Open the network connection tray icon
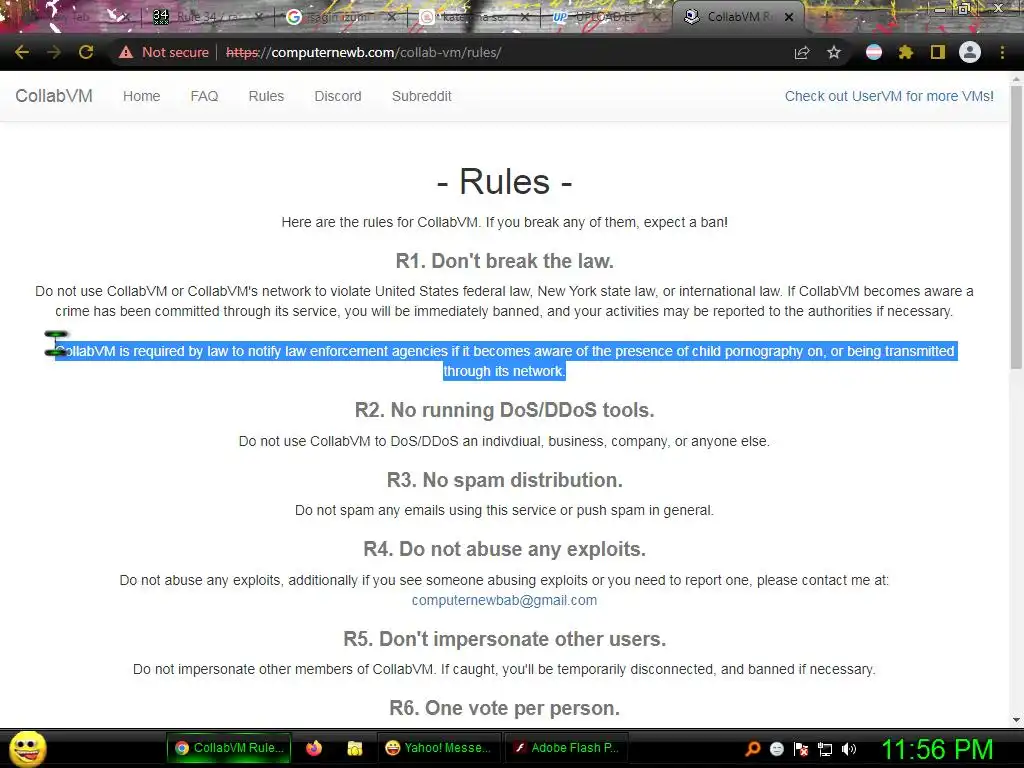1024x768 pixels. click(x=825, y=749)
